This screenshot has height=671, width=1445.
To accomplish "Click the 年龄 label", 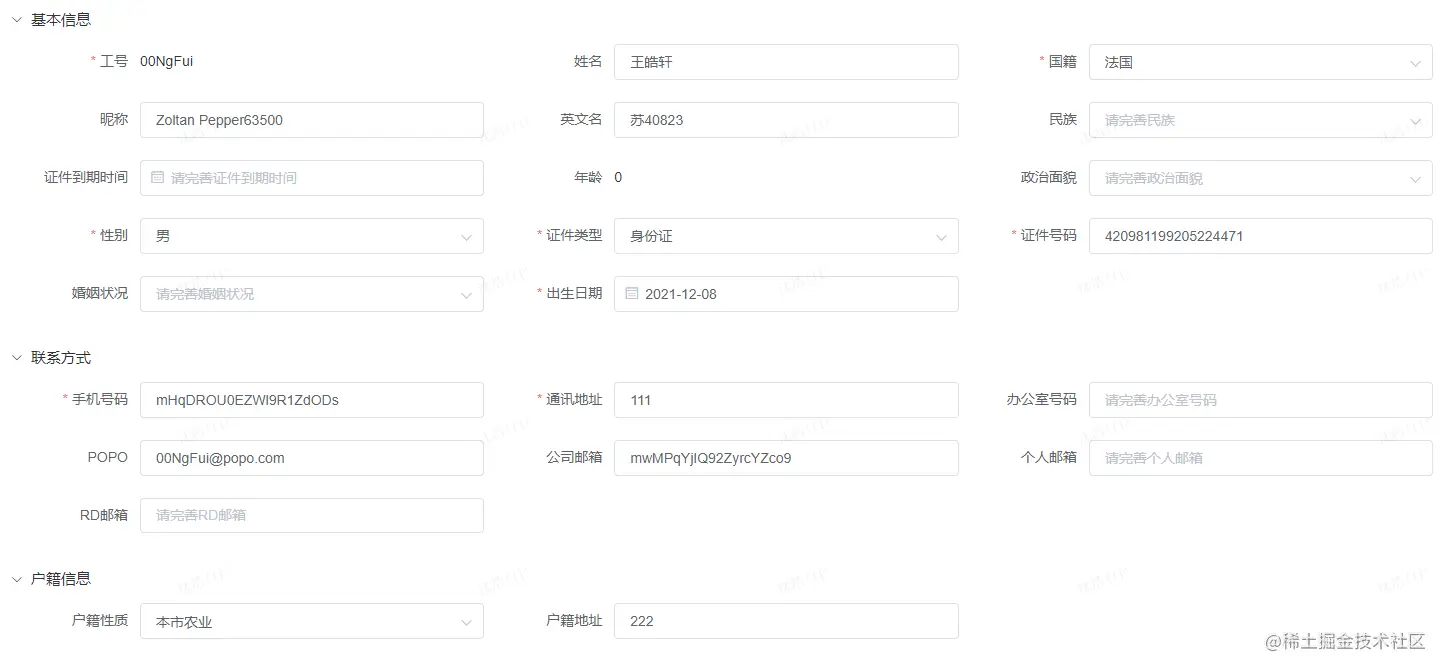I will click(588, 177).
